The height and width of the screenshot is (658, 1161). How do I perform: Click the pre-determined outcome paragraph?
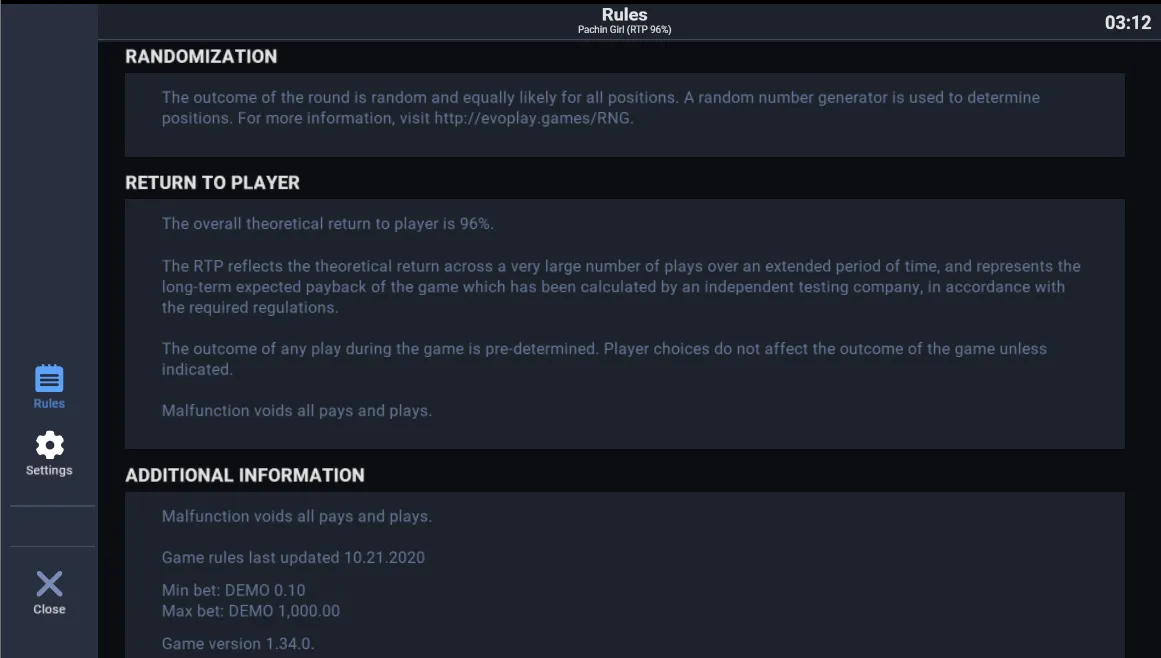click(x=604, y=359)
